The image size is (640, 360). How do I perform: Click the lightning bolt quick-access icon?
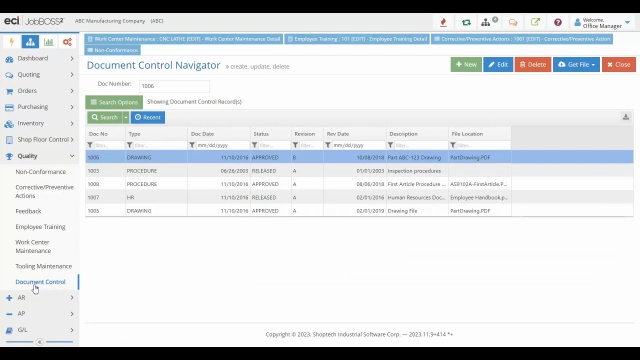click(x=11, y=42)
